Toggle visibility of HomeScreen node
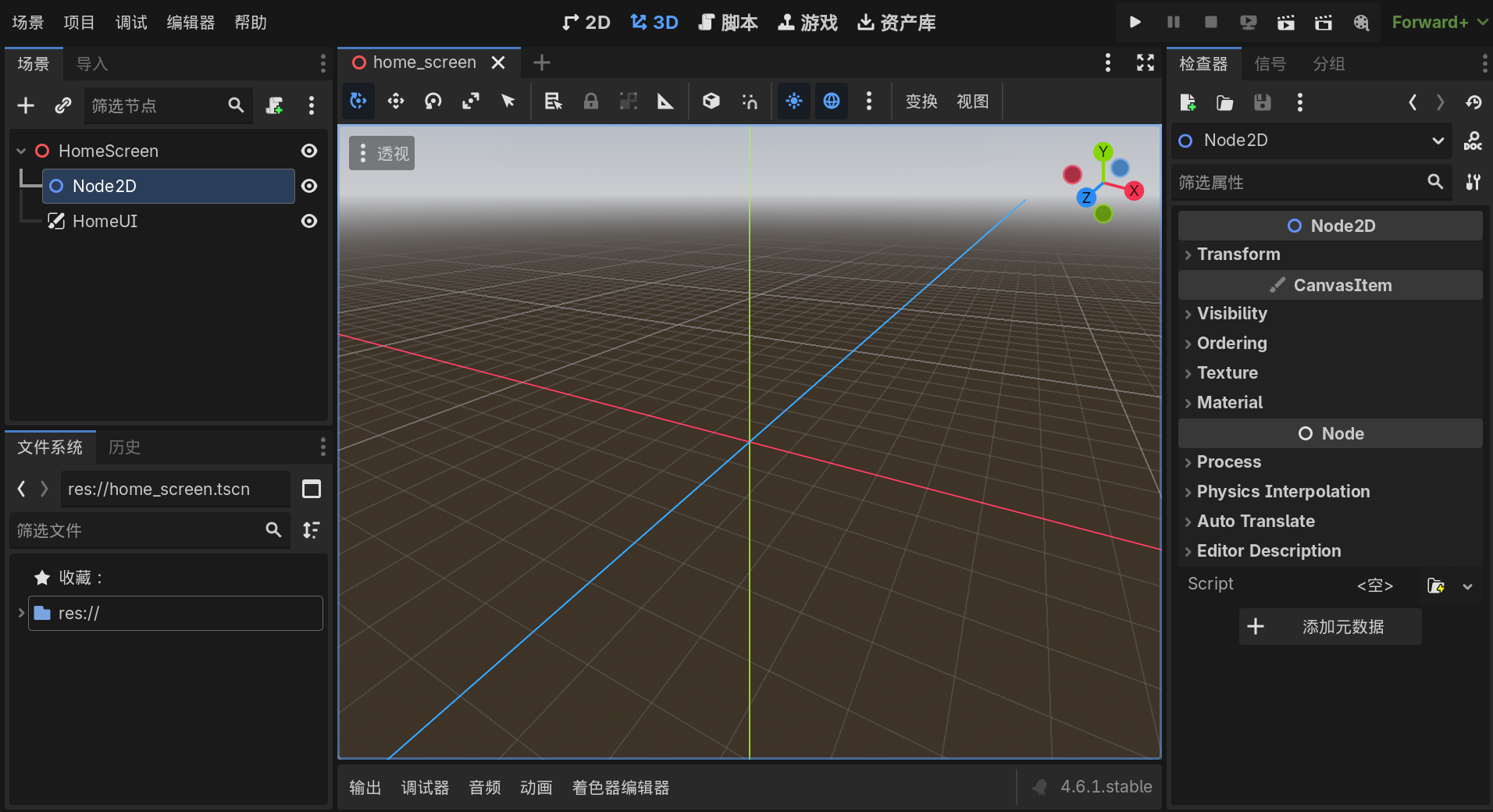Screen dimensions: 1493x812 point(309,151)
